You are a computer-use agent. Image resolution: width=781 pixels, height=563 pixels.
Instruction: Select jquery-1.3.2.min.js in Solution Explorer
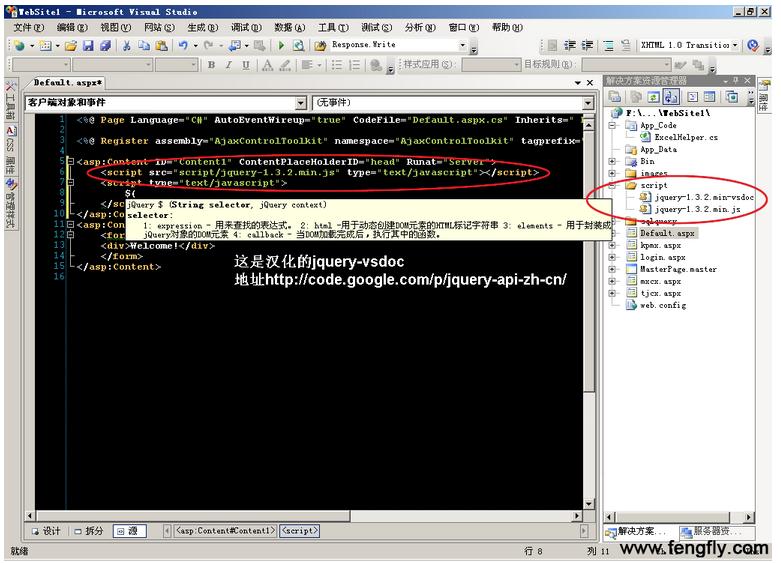click(x=697, y=209)
